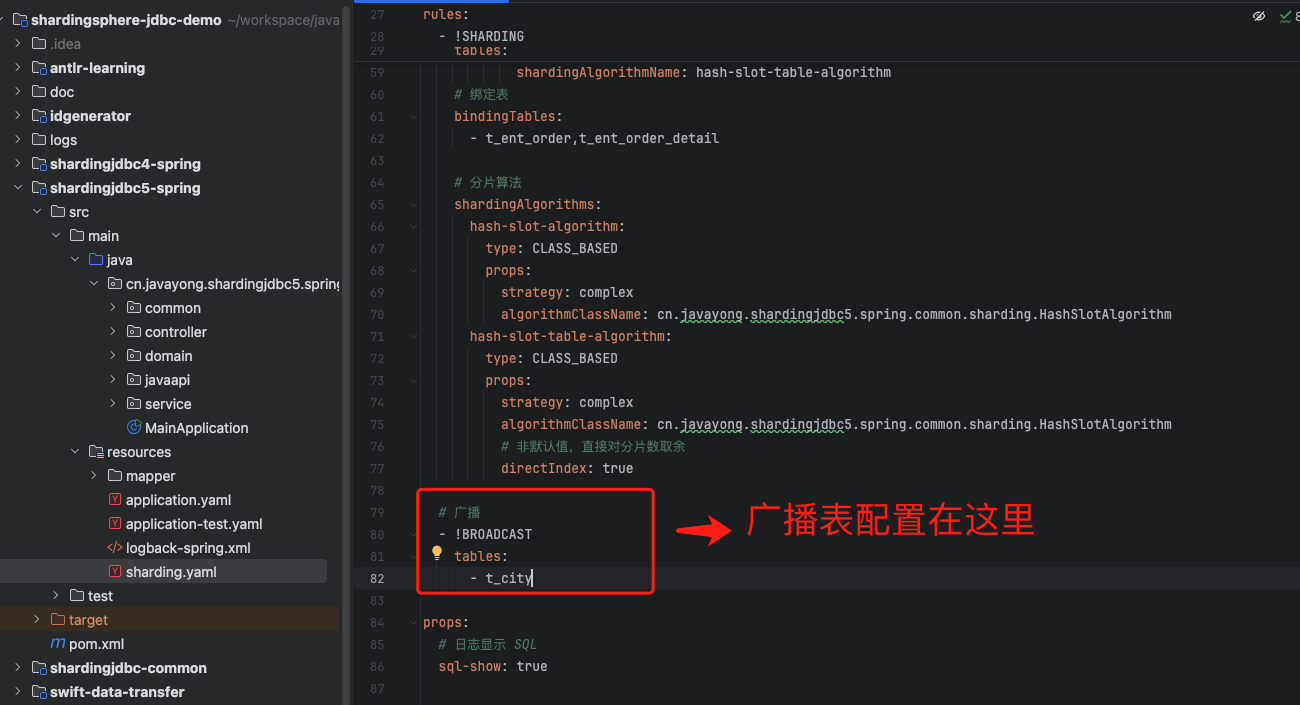Collapse the resources folder

pos(75,452)
